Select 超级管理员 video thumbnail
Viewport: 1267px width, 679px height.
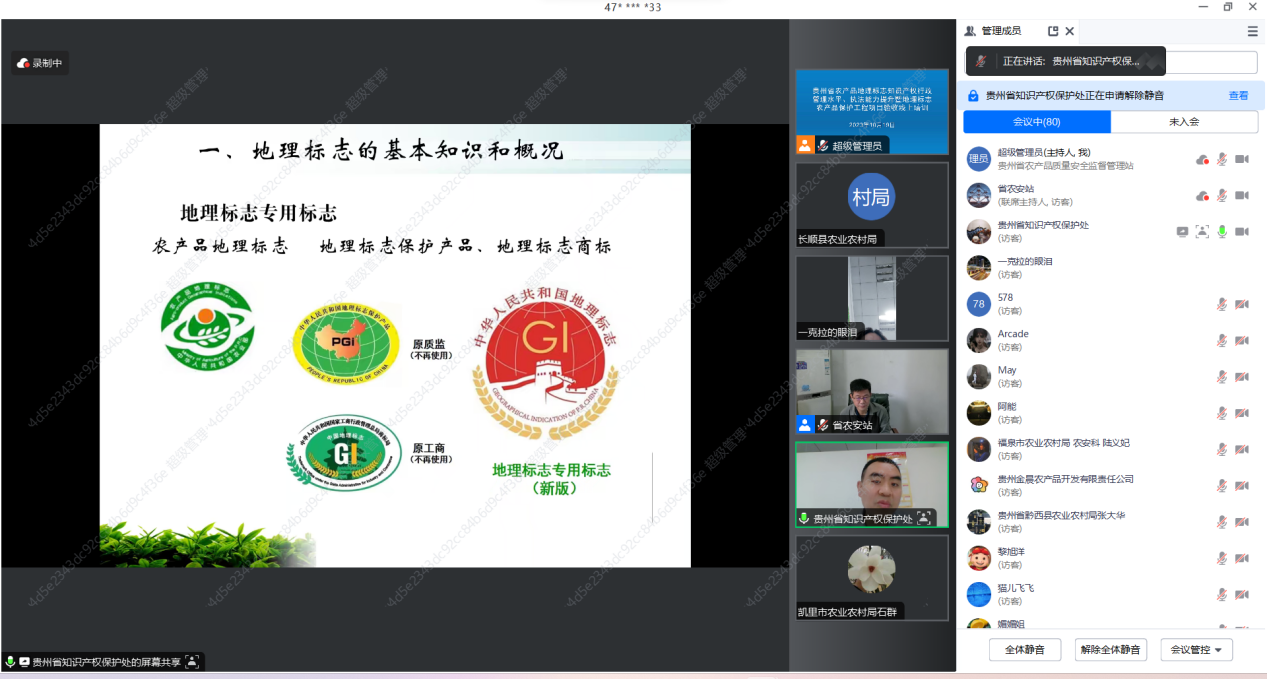(x=872, y=111)
